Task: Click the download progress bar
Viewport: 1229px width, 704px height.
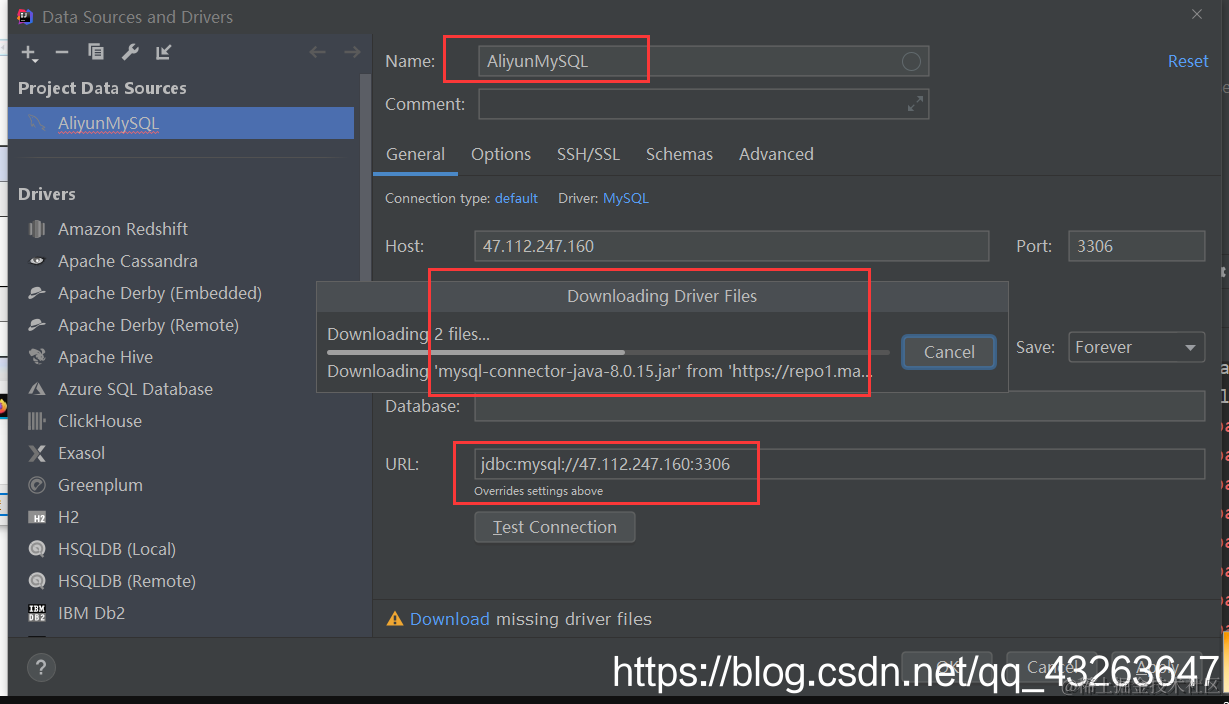Action: coord(608,352)
